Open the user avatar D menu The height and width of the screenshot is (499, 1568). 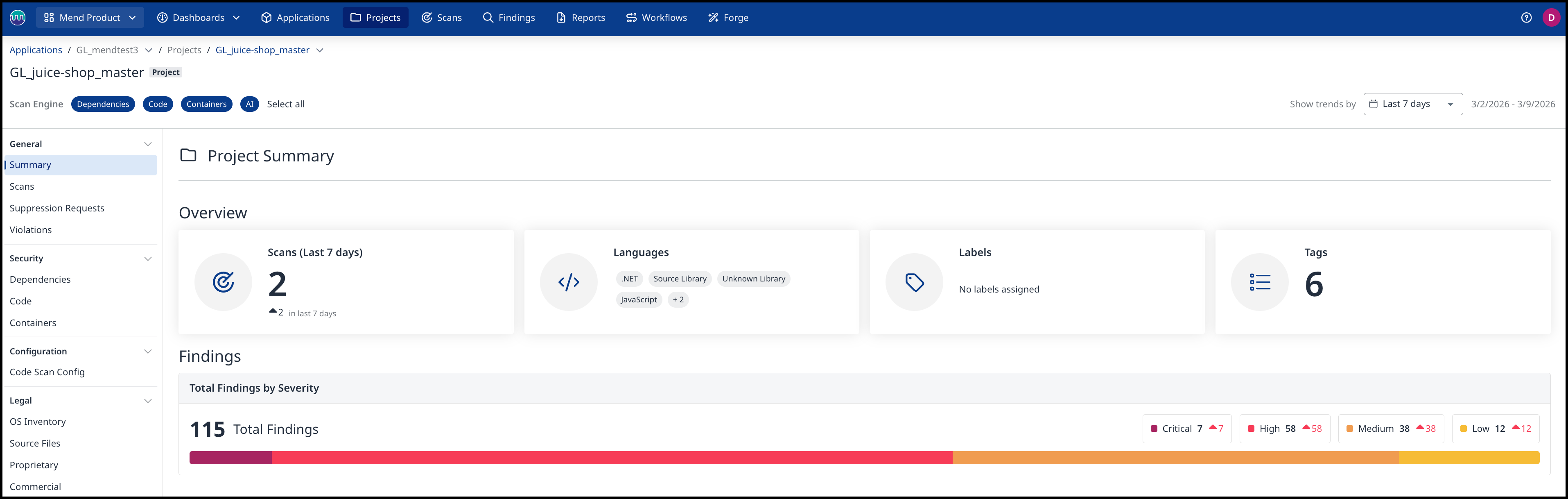[x=1551, y=18]
